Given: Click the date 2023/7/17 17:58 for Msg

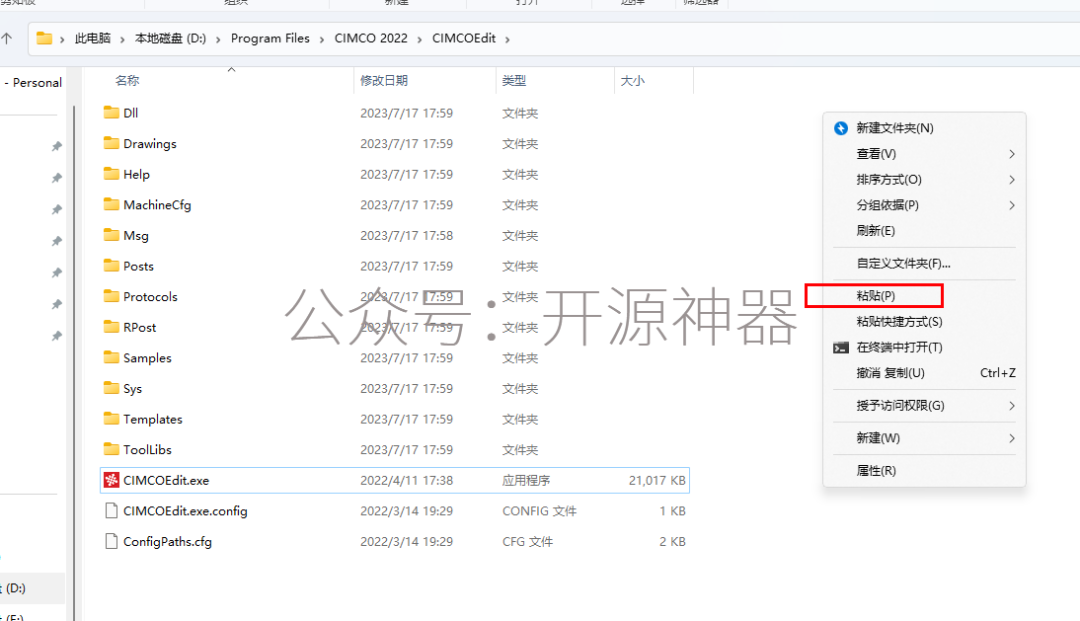Looking at the screenshot, I should click(x=406, y=235).
